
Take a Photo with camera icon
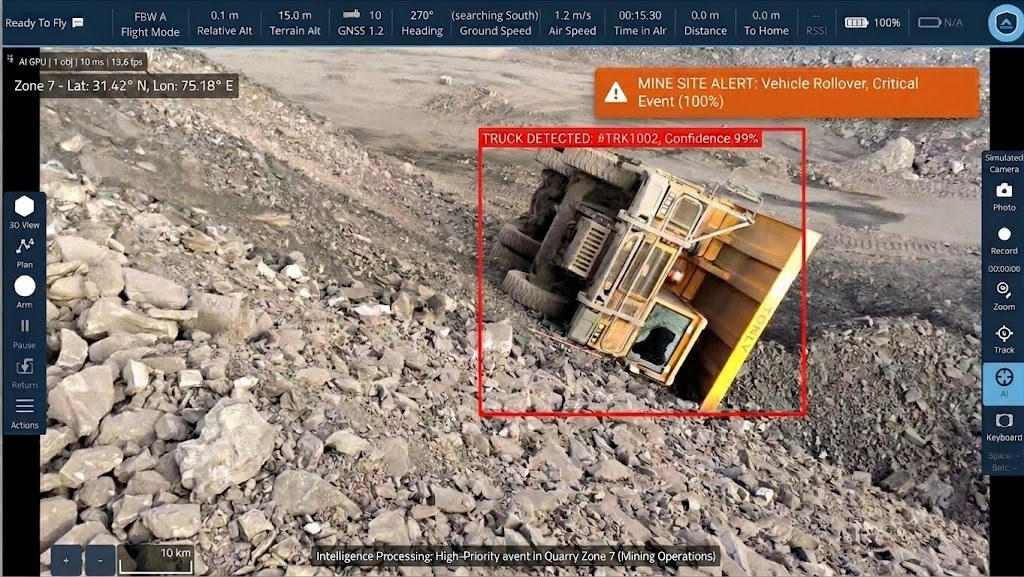tap(1004, 196)
